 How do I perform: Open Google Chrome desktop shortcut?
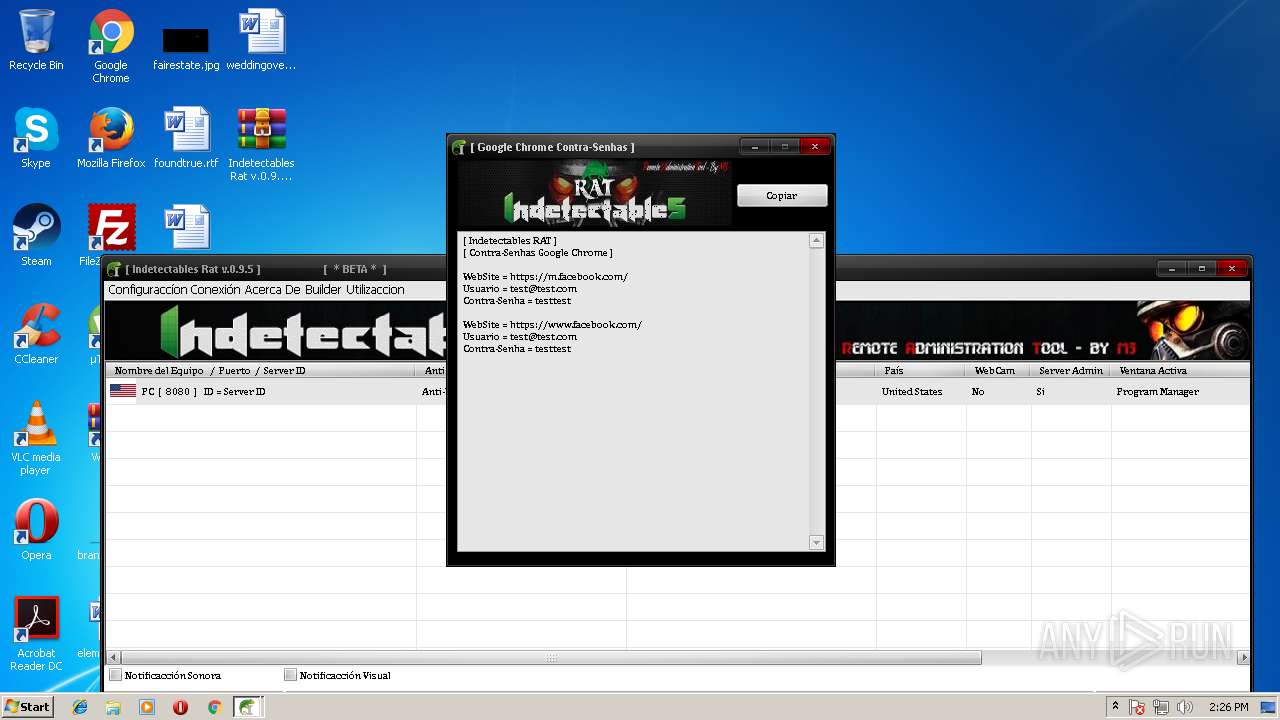click(111, 47)
